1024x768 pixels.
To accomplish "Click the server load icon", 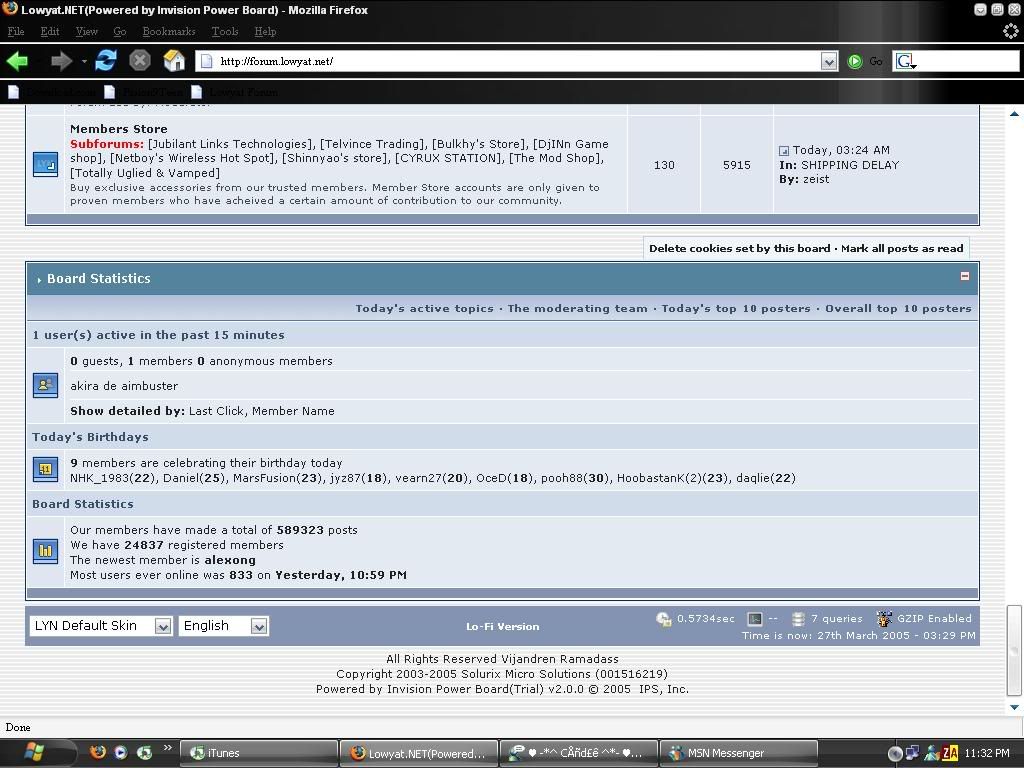I will point(755,619).
